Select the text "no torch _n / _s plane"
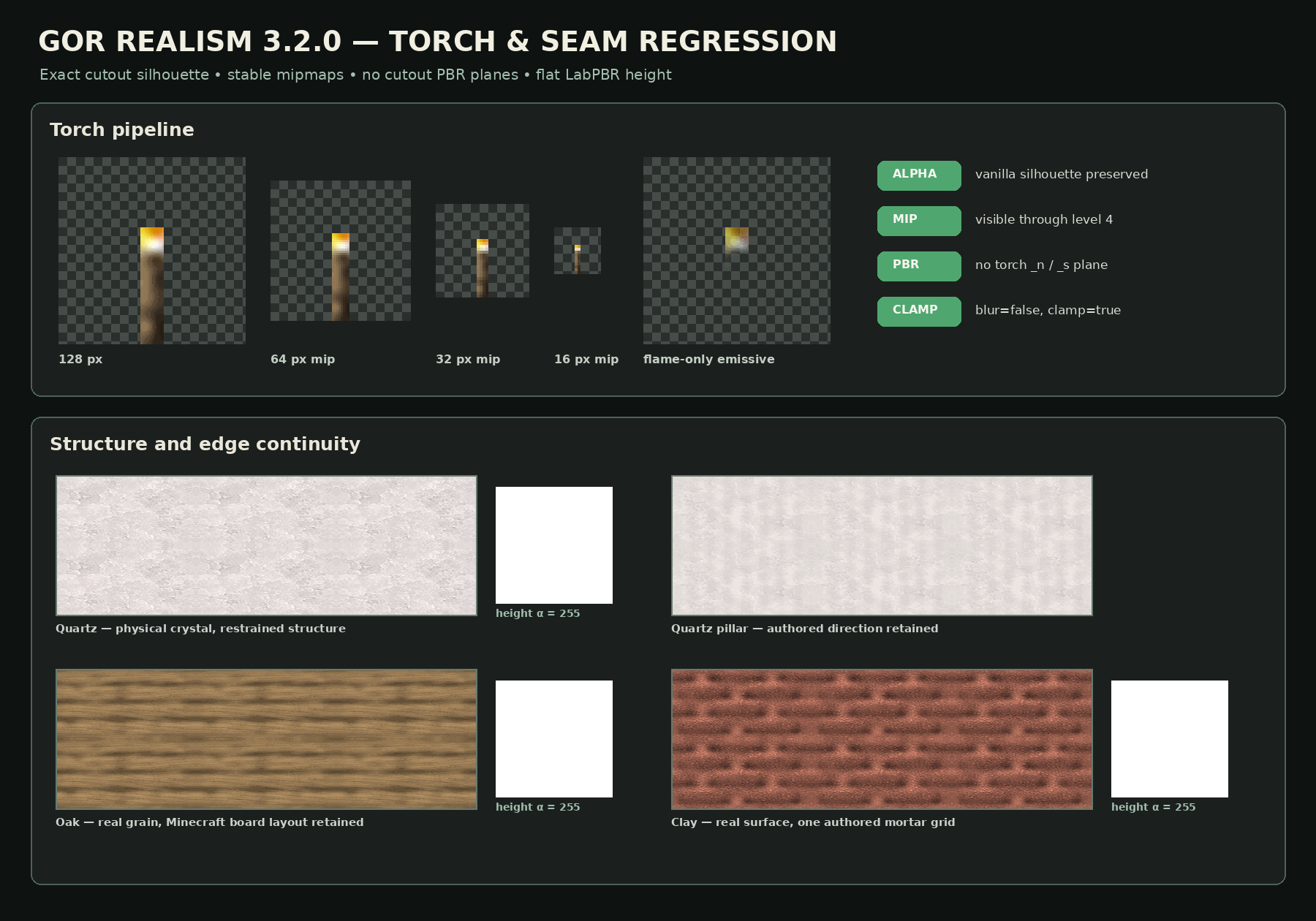Image resolution: width=1316 pixels, height=921 pixels. [x=1041, y=265]
